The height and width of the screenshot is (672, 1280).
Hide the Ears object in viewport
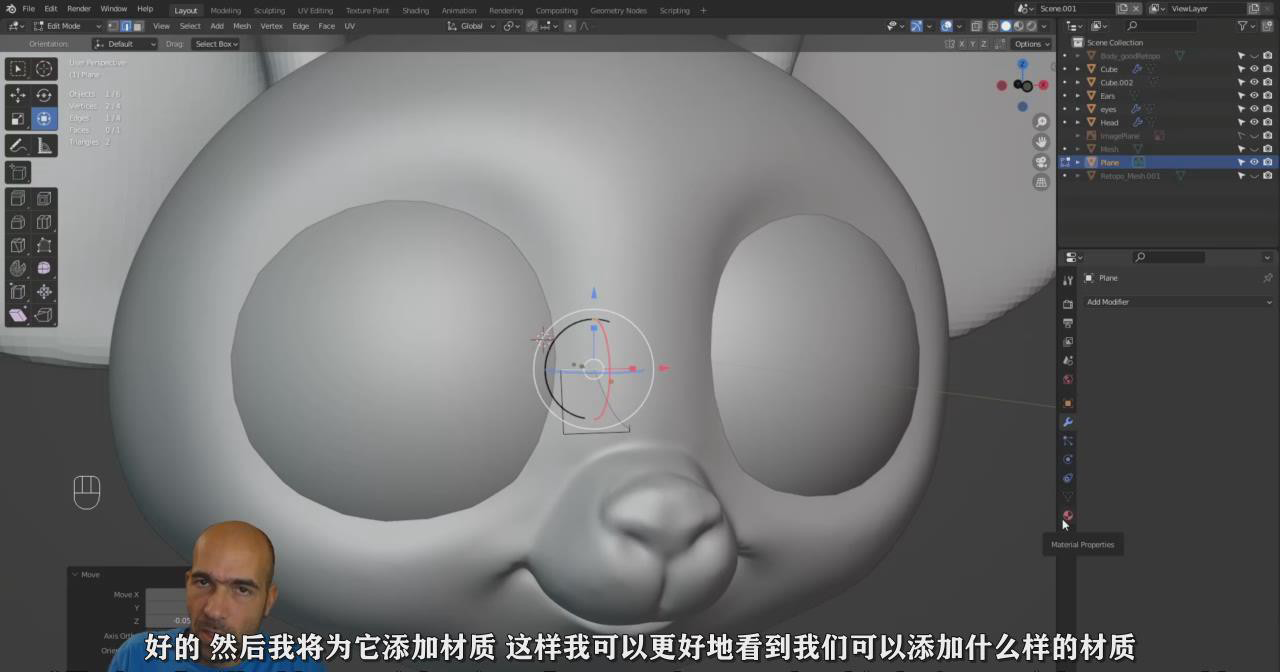tap(1254, 95)
